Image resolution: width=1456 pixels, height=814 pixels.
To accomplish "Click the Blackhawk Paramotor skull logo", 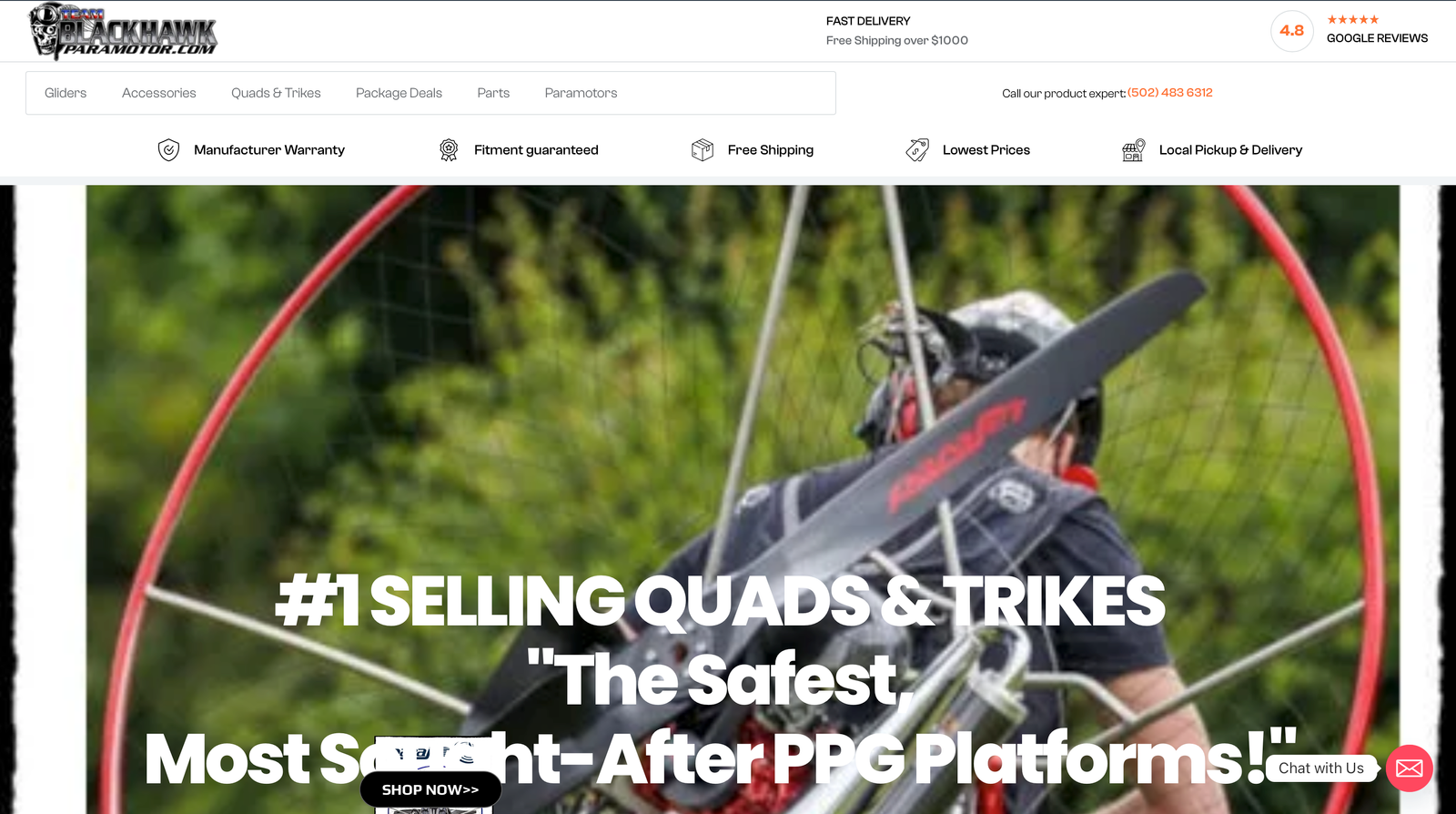I will (123, 31).
